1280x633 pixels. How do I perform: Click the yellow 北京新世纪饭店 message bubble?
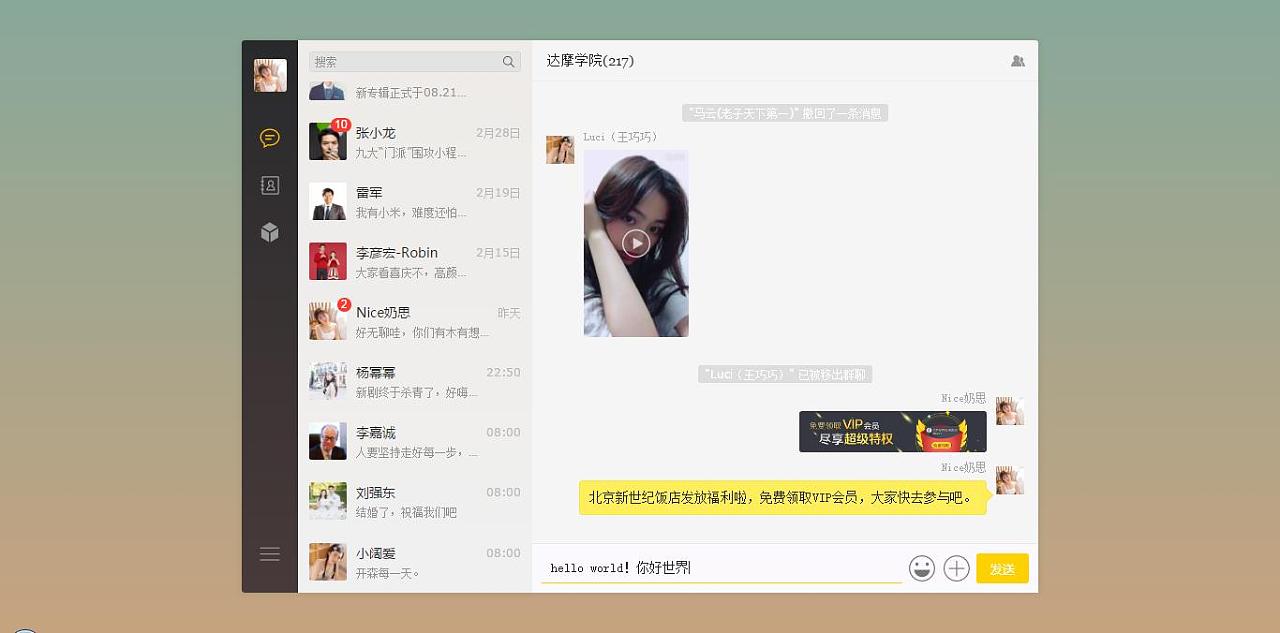point(783,497)
